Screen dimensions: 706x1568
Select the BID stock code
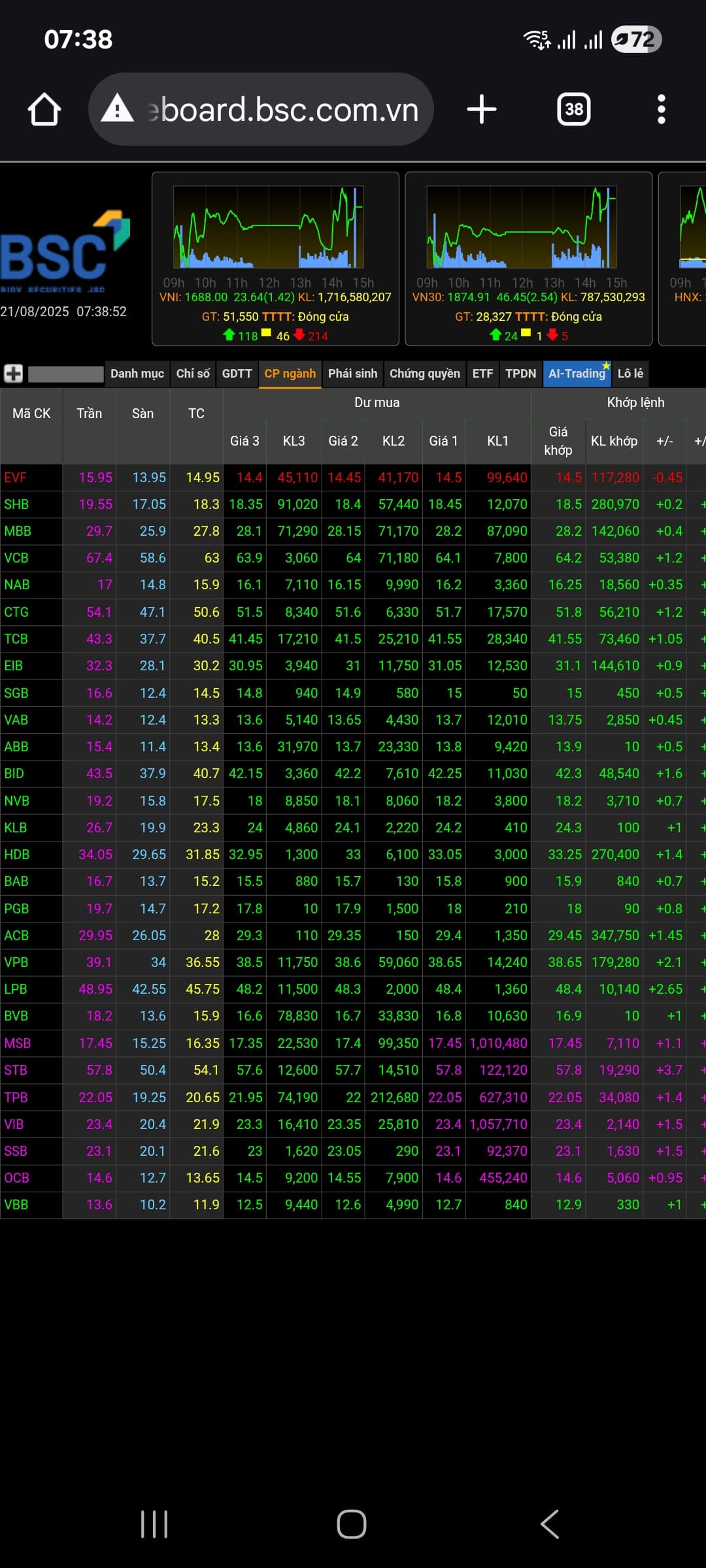(14, 774)
